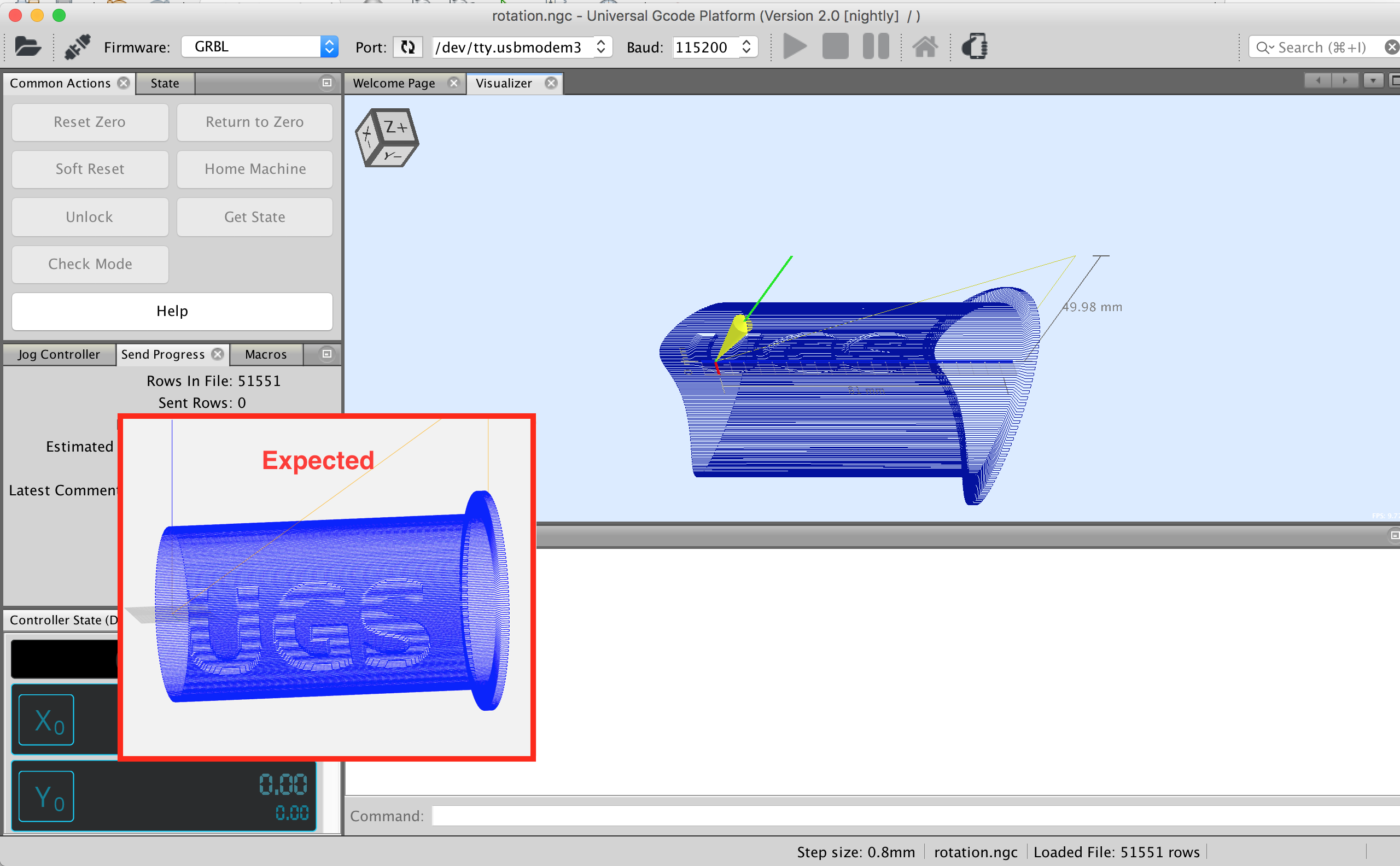Click the home machine house icon

click(x=925, y=46)
